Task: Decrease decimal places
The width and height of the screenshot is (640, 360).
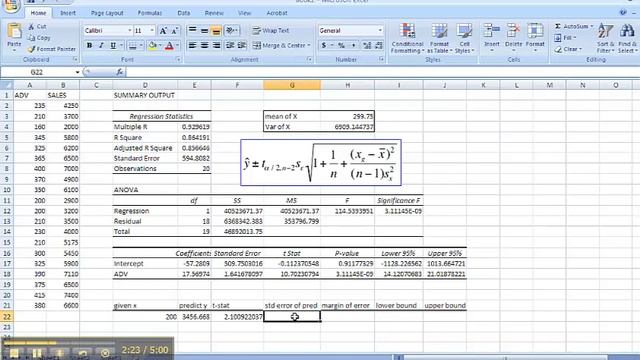Action: click(x=379, y=45)
